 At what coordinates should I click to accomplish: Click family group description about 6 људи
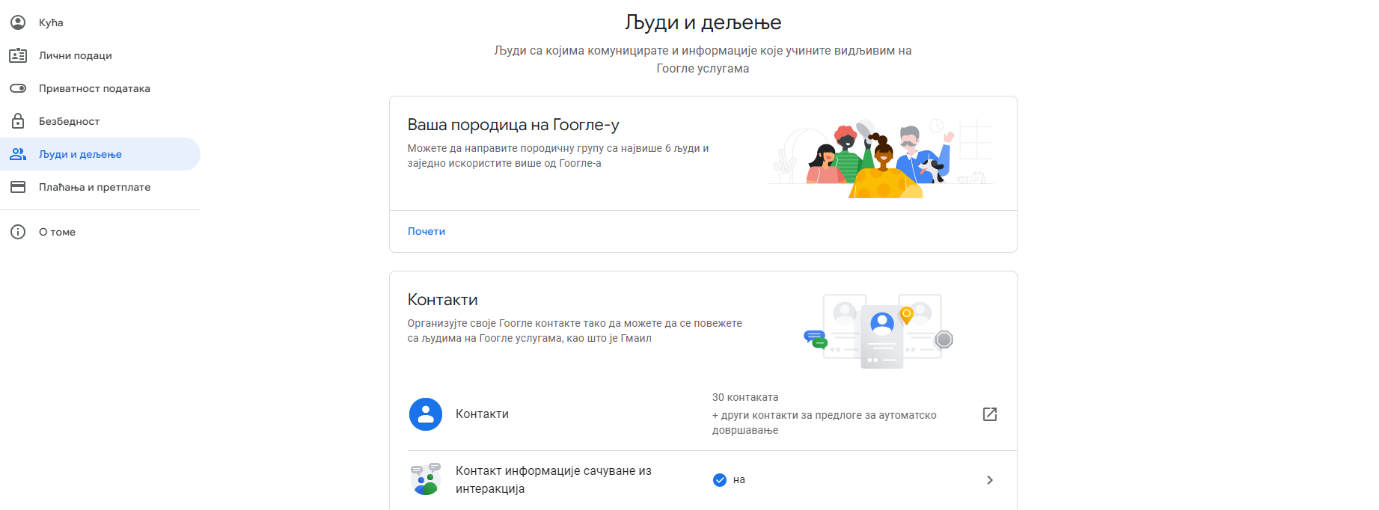(558, 155)
